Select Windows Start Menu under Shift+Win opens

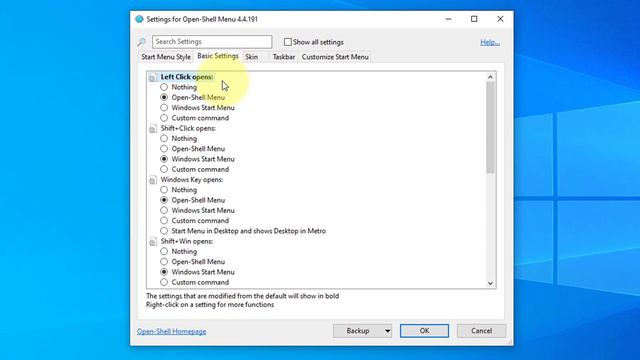tap(164, 272)
